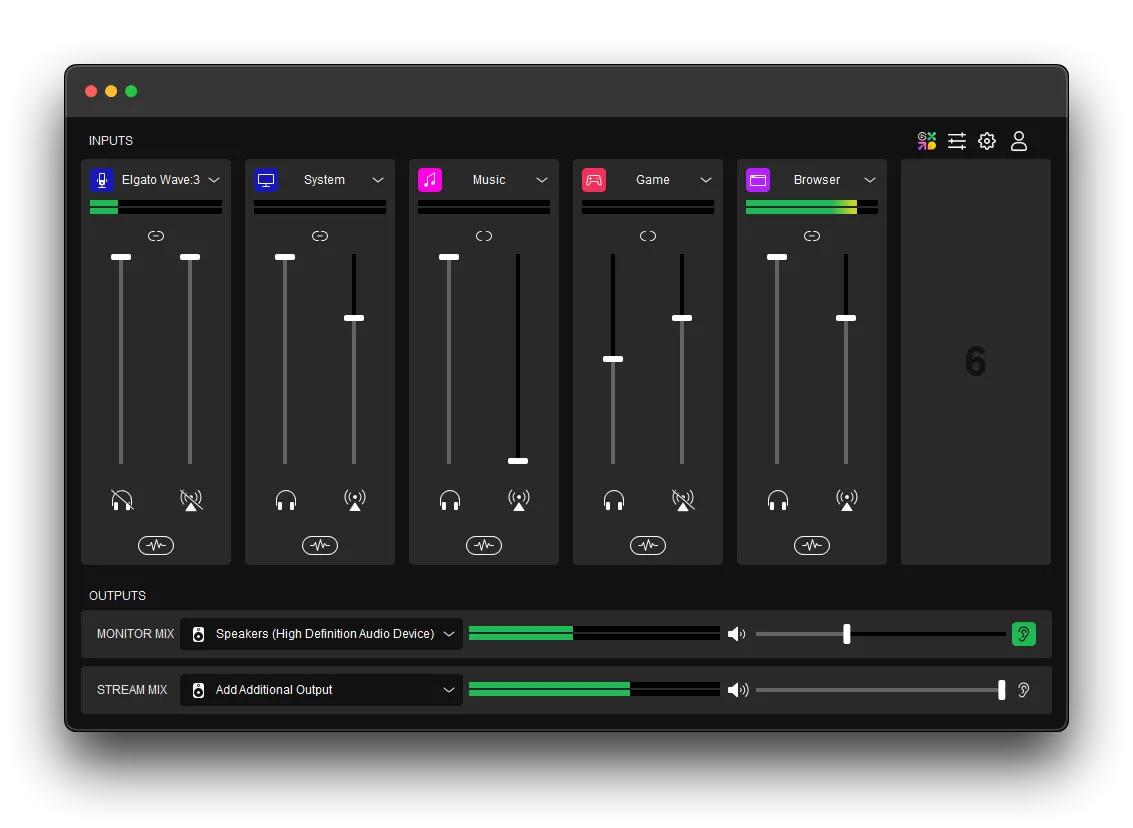Image resolution: width=1133 pixels, height=828 pixels.
Task: Open Add Additional Output dropdown
Action: point(322,690)
